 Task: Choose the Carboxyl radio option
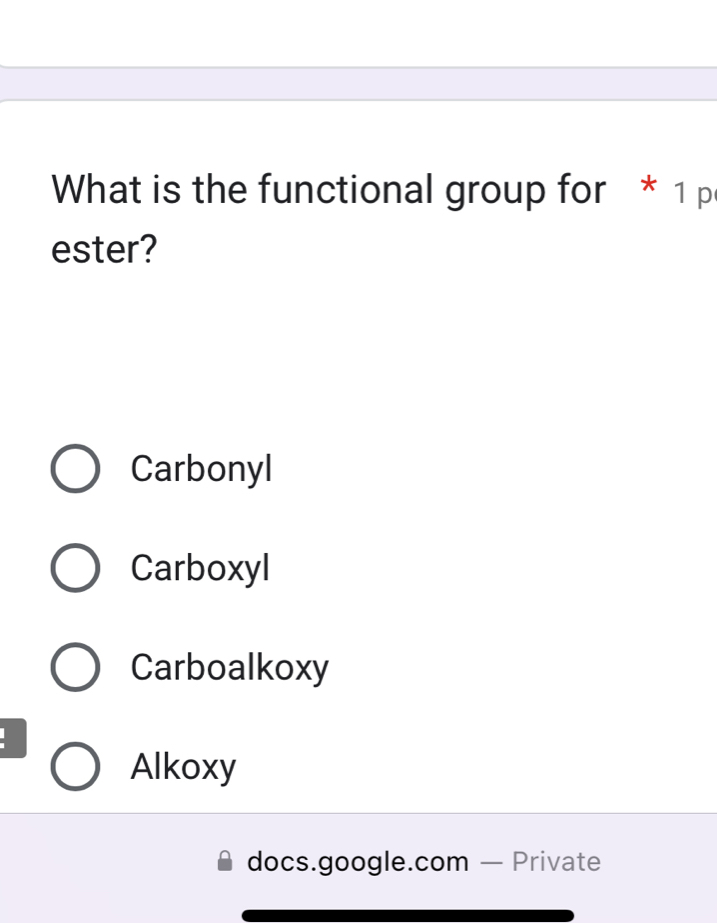tap(75, 568)
